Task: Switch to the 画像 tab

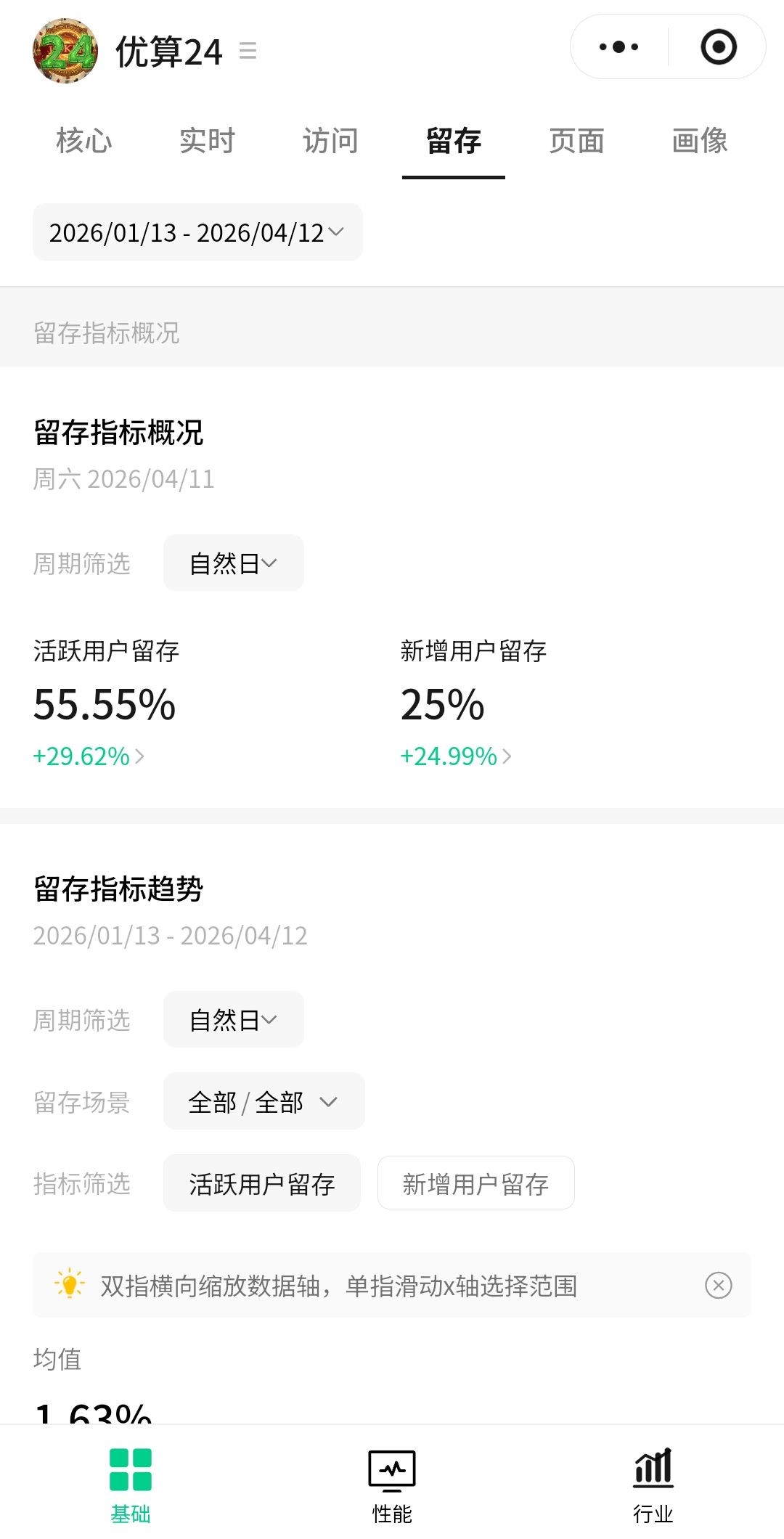Action: [x=700, y=141]
